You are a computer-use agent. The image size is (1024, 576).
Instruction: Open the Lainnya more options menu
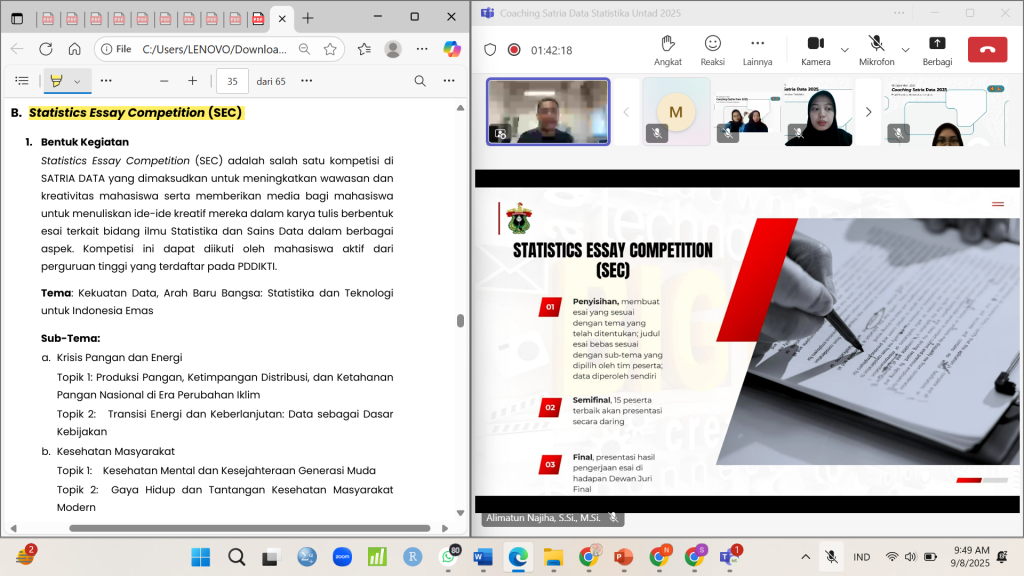[x=757, y=48]
